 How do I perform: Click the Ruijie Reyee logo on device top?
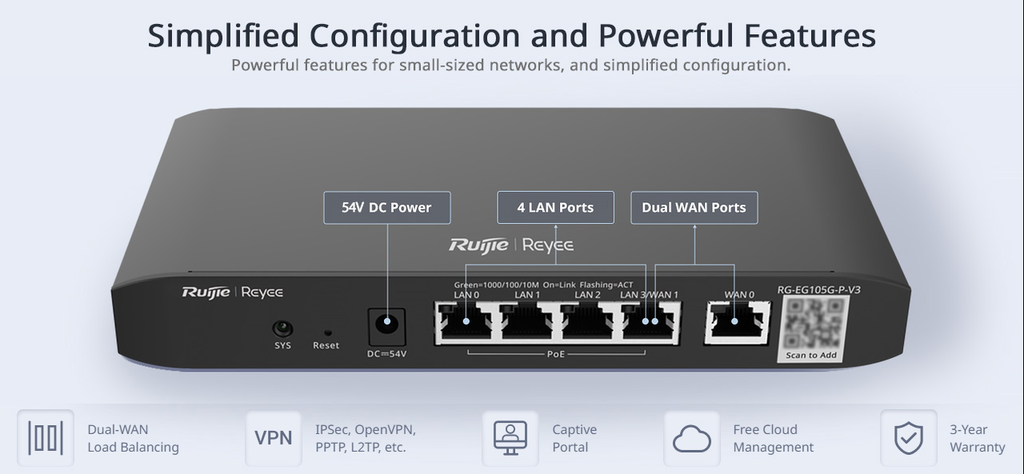click(511, 245)
